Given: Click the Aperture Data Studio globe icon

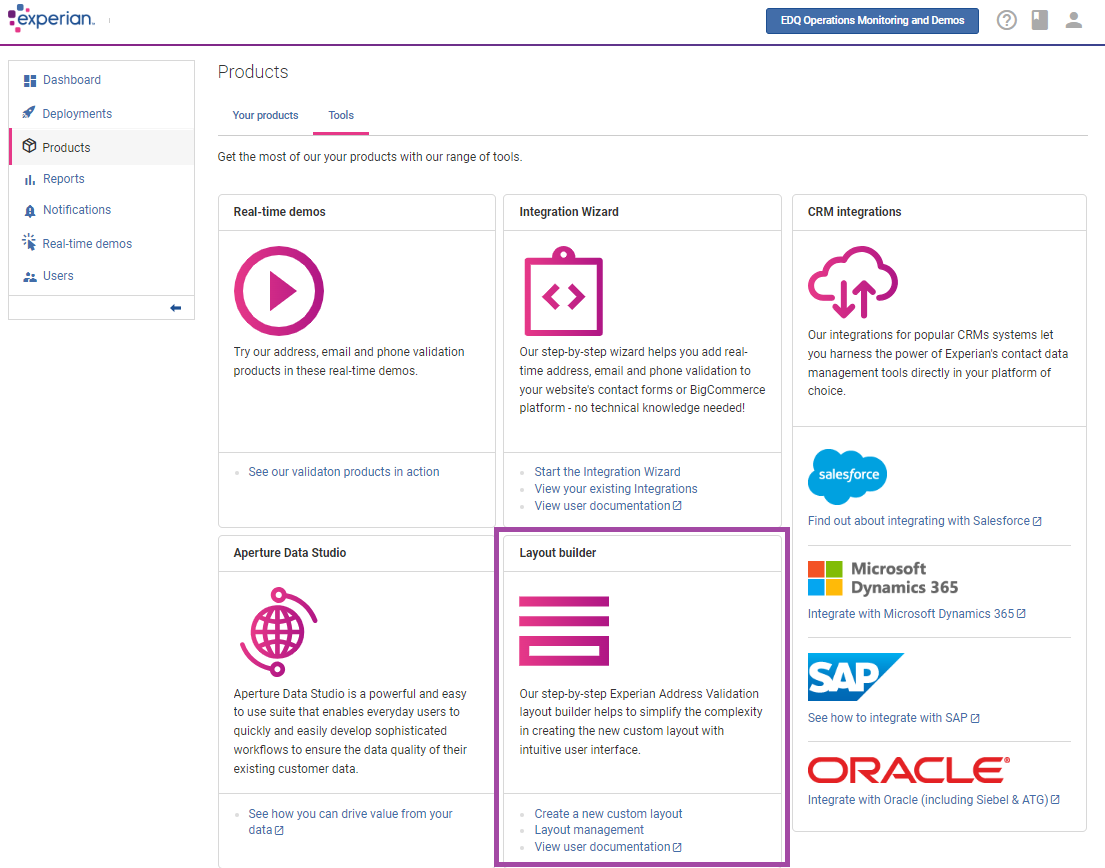Looking at the screenshot, I should (279, 632).
